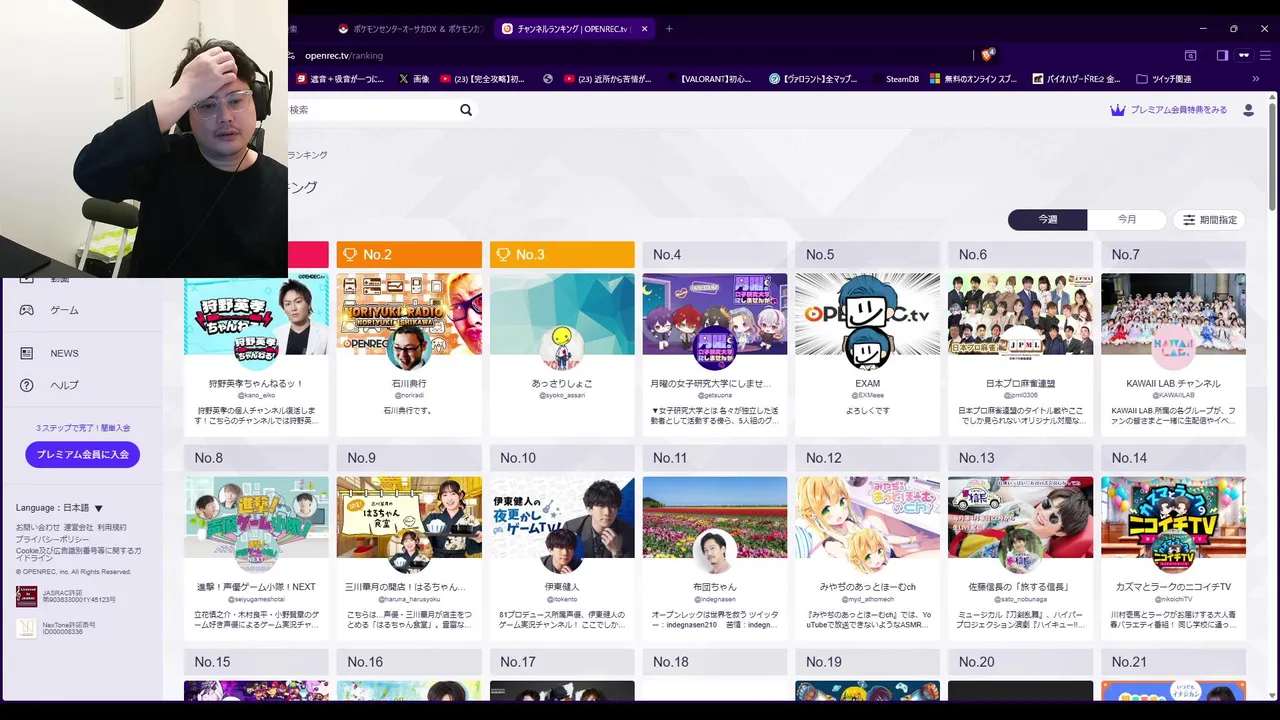
Task: Open new browser tab plus button
Action: point(669,28)
